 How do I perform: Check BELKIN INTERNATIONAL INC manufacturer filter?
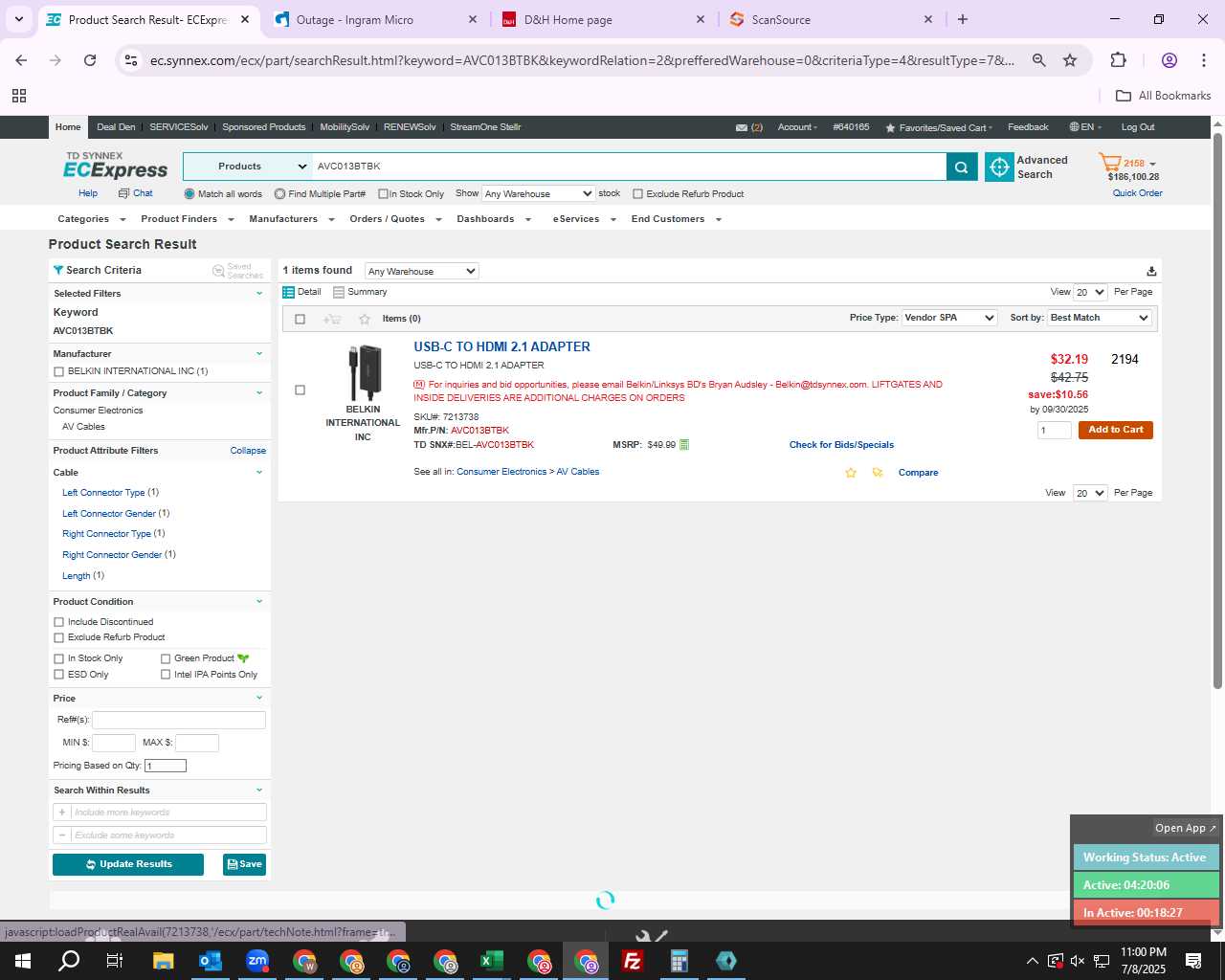click(58, 371)
